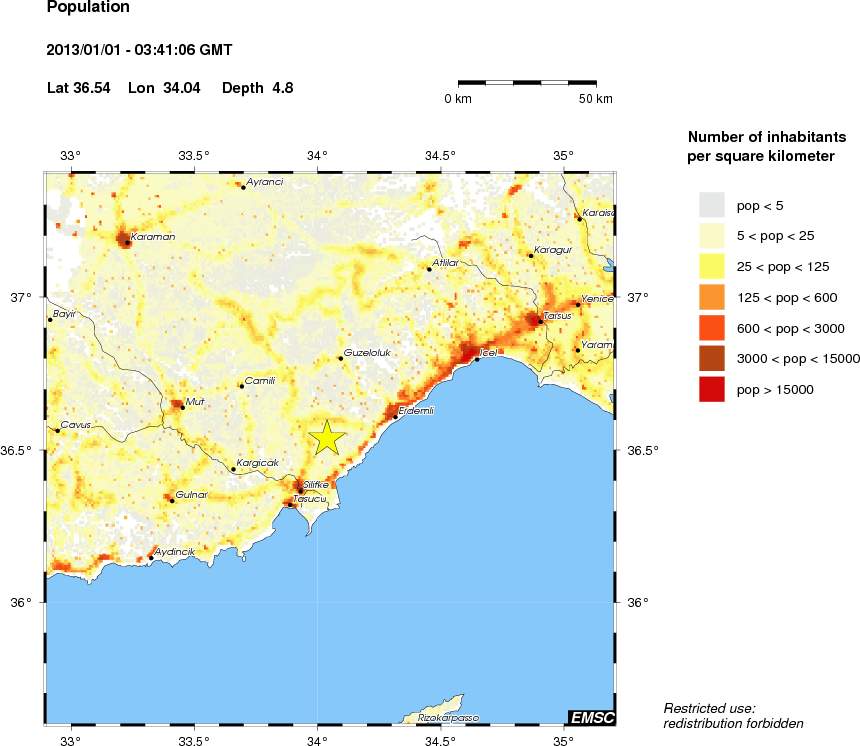Choose the orange '125 < pop < 600' swatch
The height and width of the screenshot is (746, 860).
click(712, 297)
